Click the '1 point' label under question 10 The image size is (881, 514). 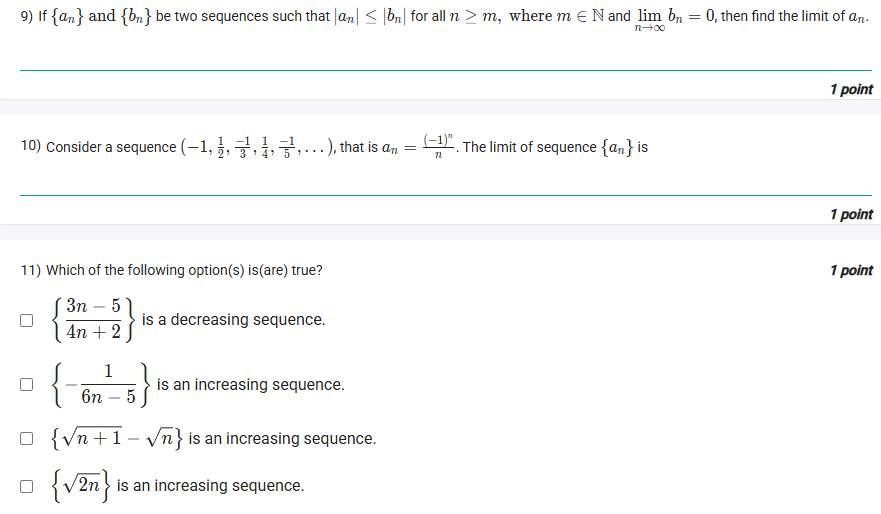(851, 215)
